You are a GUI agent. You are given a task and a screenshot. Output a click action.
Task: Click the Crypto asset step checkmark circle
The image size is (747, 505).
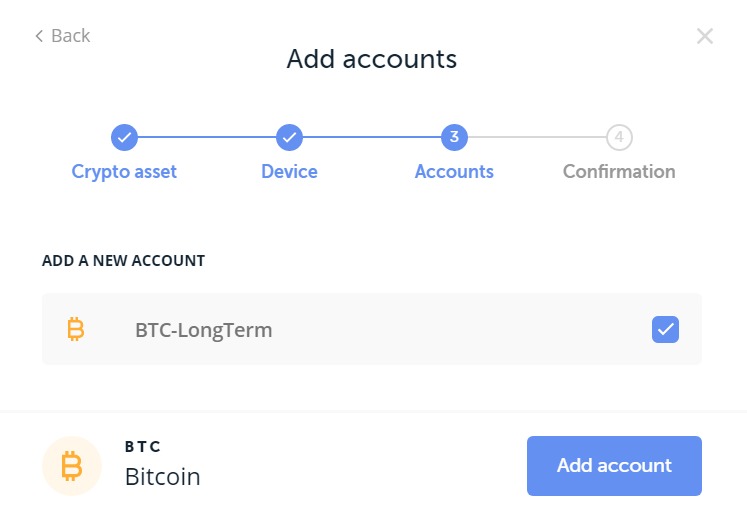coord(124,137)
